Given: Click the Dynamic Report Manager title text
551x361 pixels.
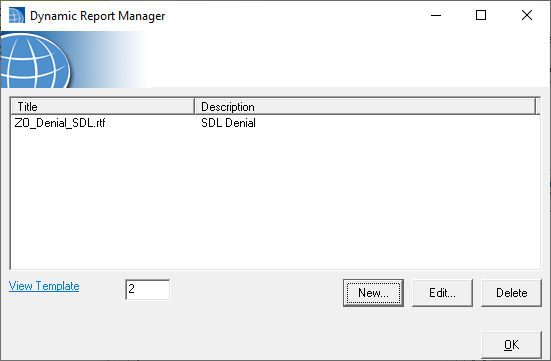Looking at the screenshot, I should pos(97,16).
